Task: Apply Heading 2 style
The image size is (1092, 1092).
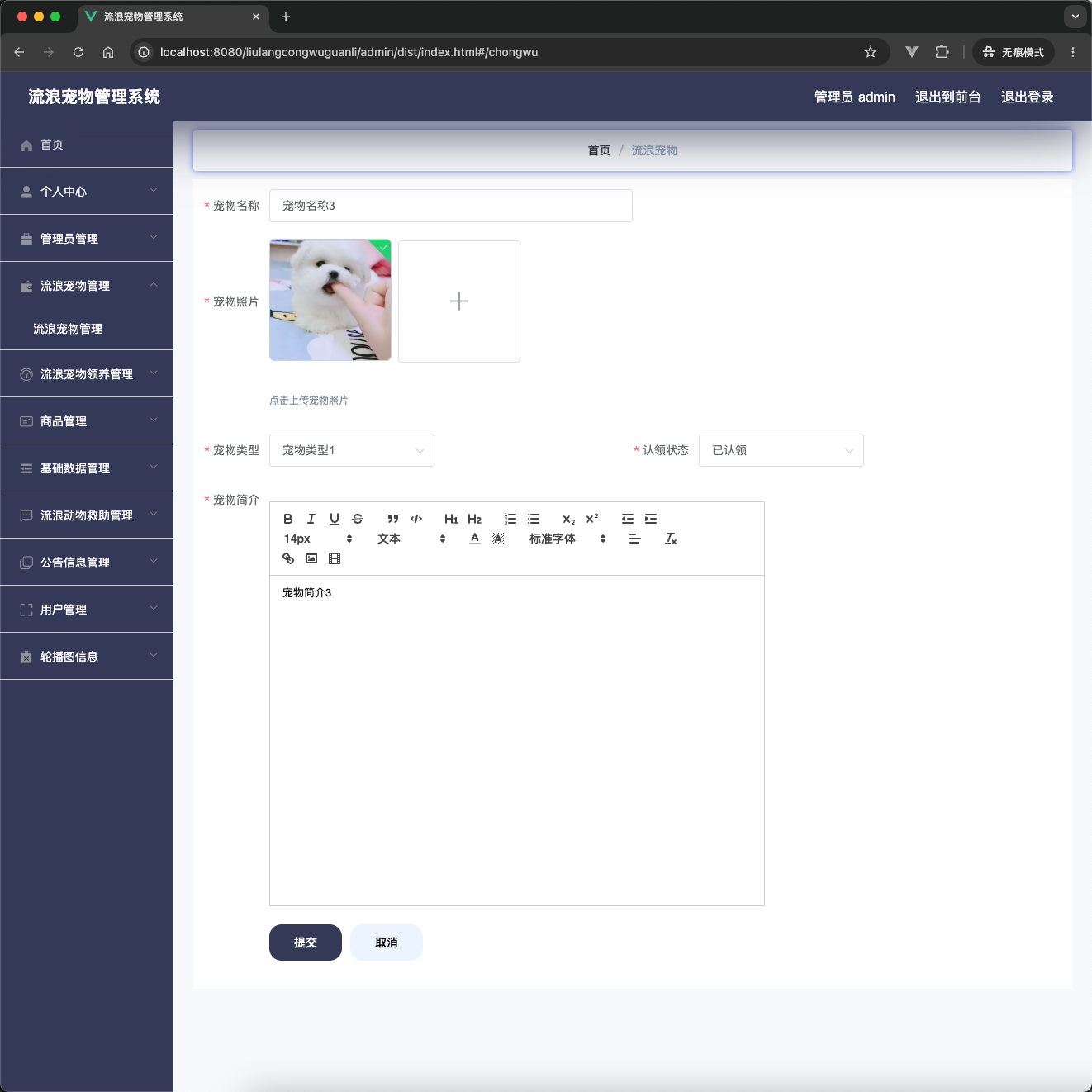Action: [x=474, y=519]
